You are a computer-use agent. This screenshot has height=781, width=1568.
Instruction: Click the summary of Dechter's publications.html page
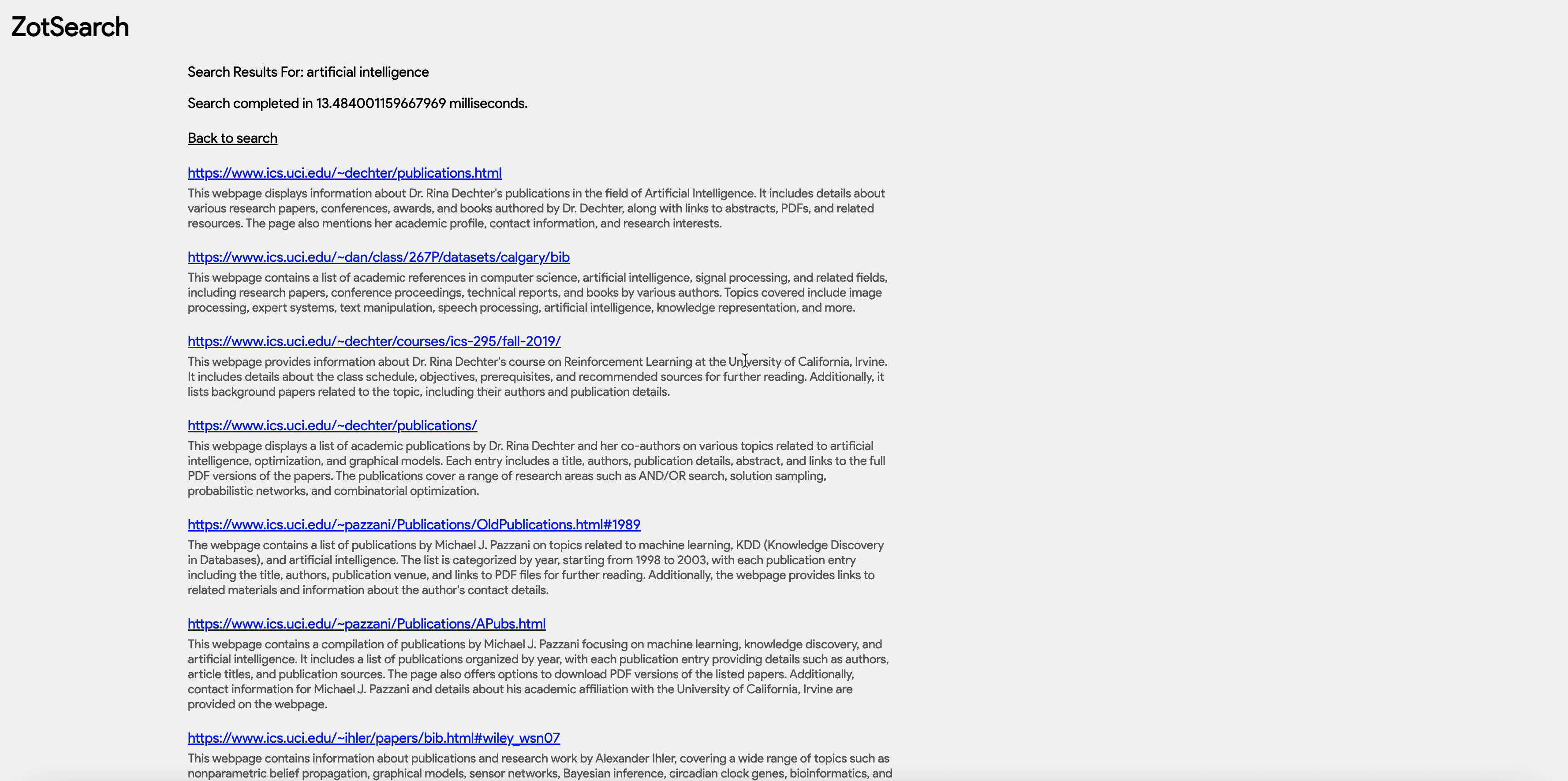536,208
